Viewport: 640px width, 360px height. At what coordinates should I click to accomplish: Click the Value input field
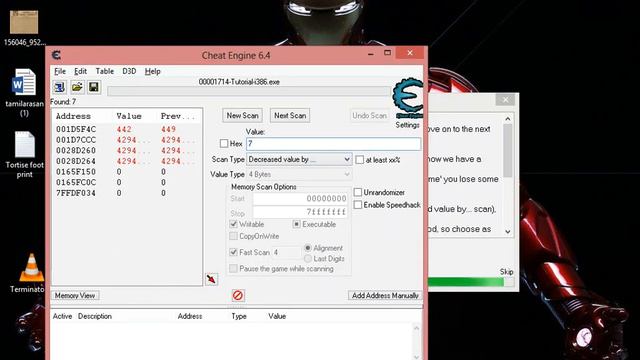(333, 144)
